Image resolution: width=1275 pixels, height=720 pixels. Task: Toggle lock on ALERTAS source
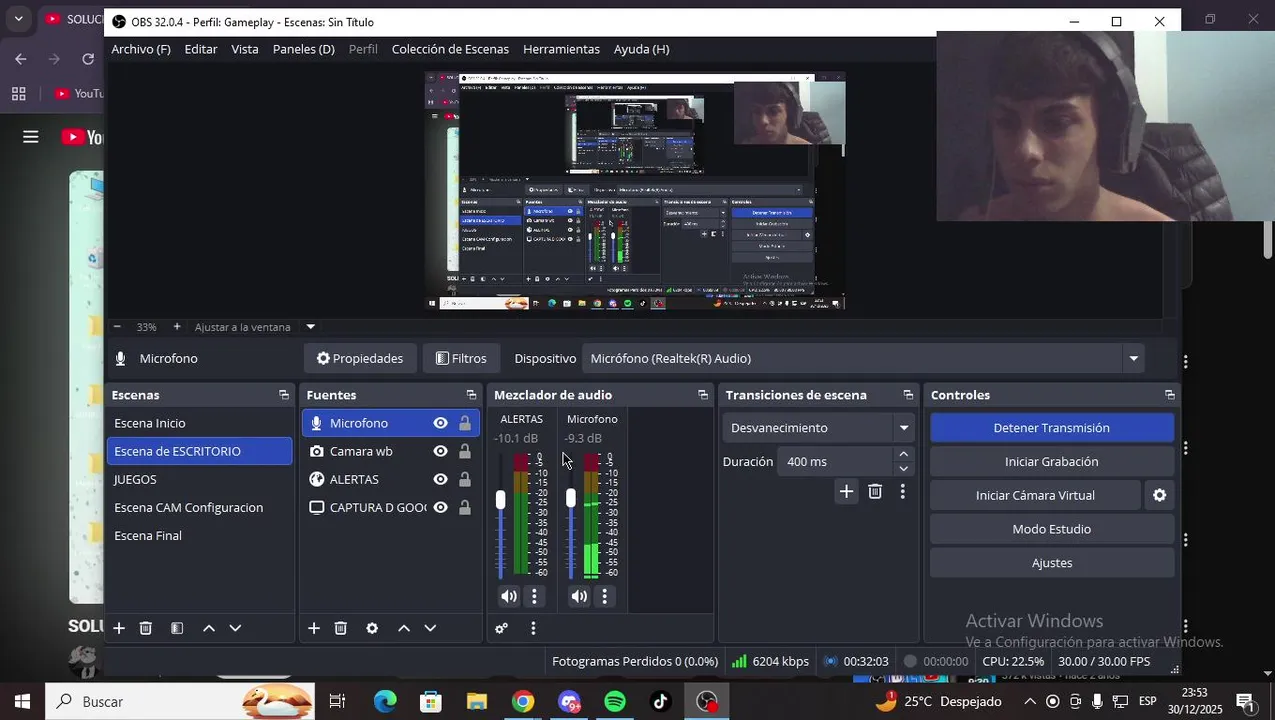pyautogui.click(x=465, y=479)
